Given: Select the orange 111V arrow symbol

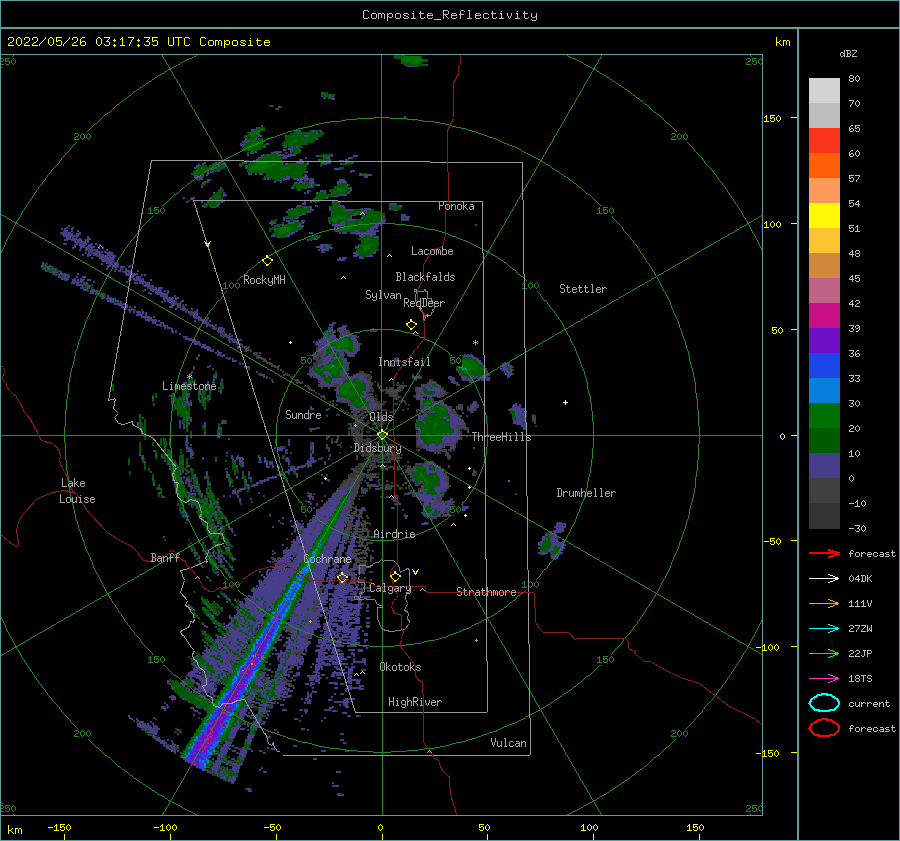Looking at the screenshot, I should 824,603.
